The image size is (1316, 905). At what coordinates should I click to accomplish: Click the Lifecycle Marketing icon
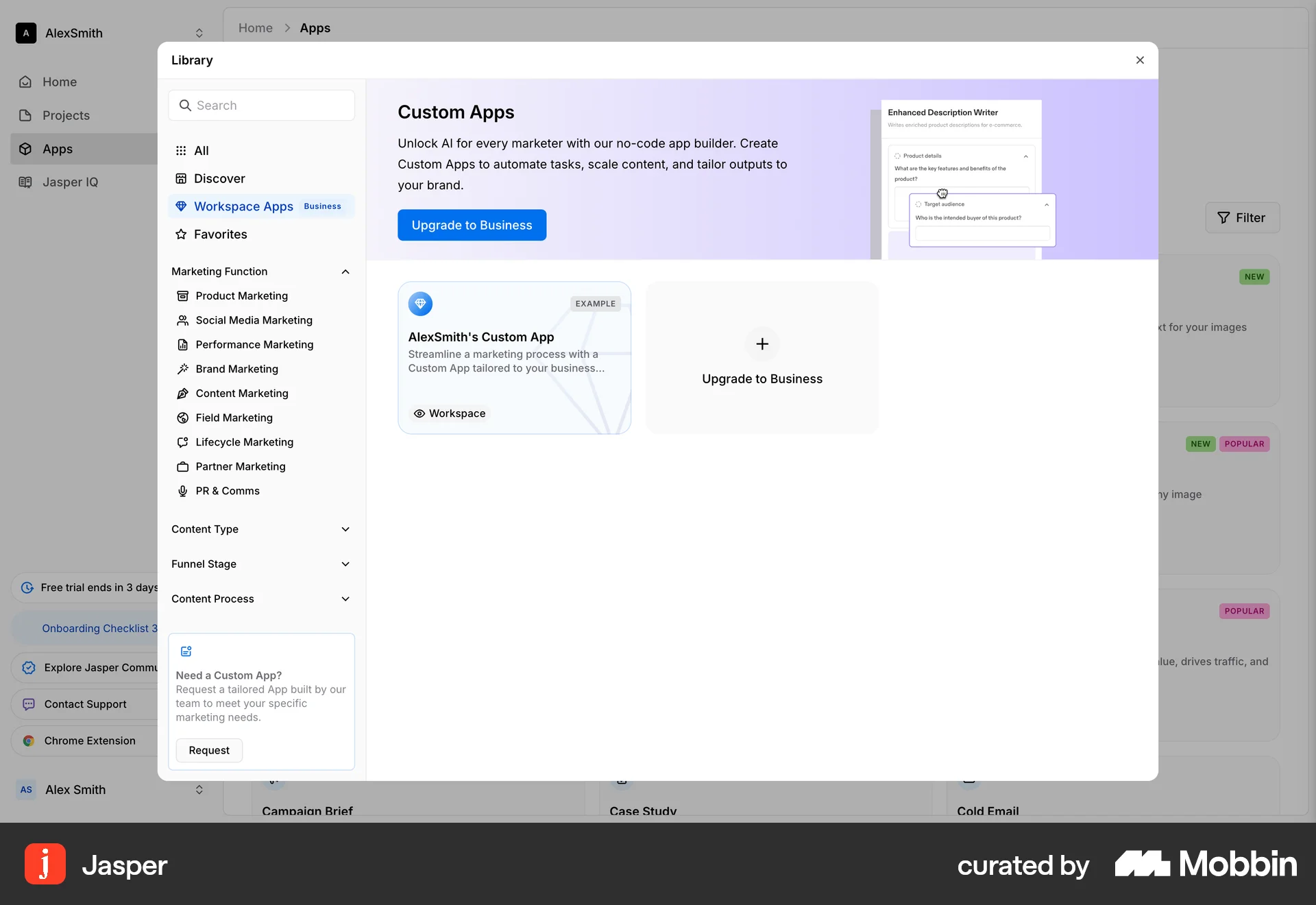point(182,442)
